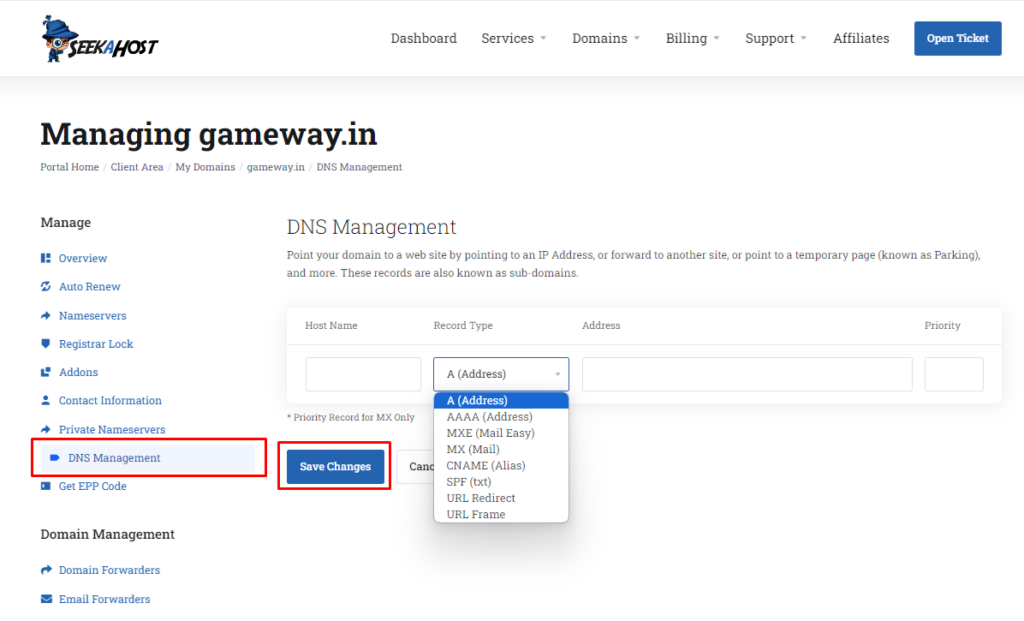Open the Dashboard menu item

click(424, 39)
